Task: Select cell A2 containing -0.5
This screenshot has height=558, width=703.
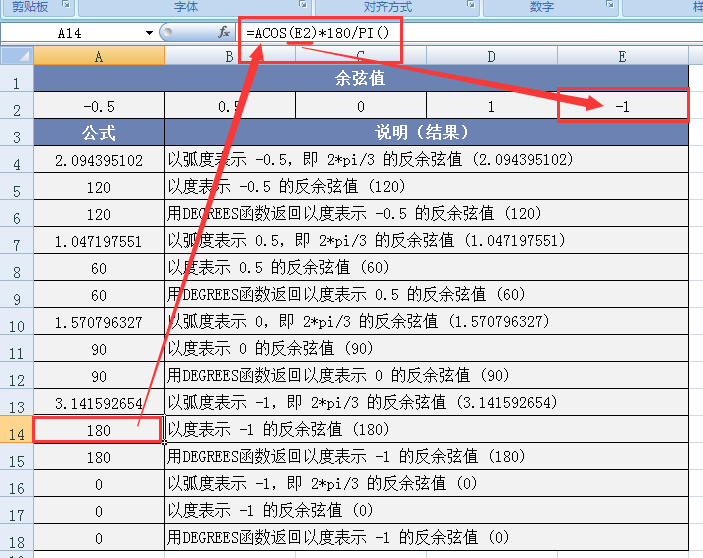Action: pos(99,106)
